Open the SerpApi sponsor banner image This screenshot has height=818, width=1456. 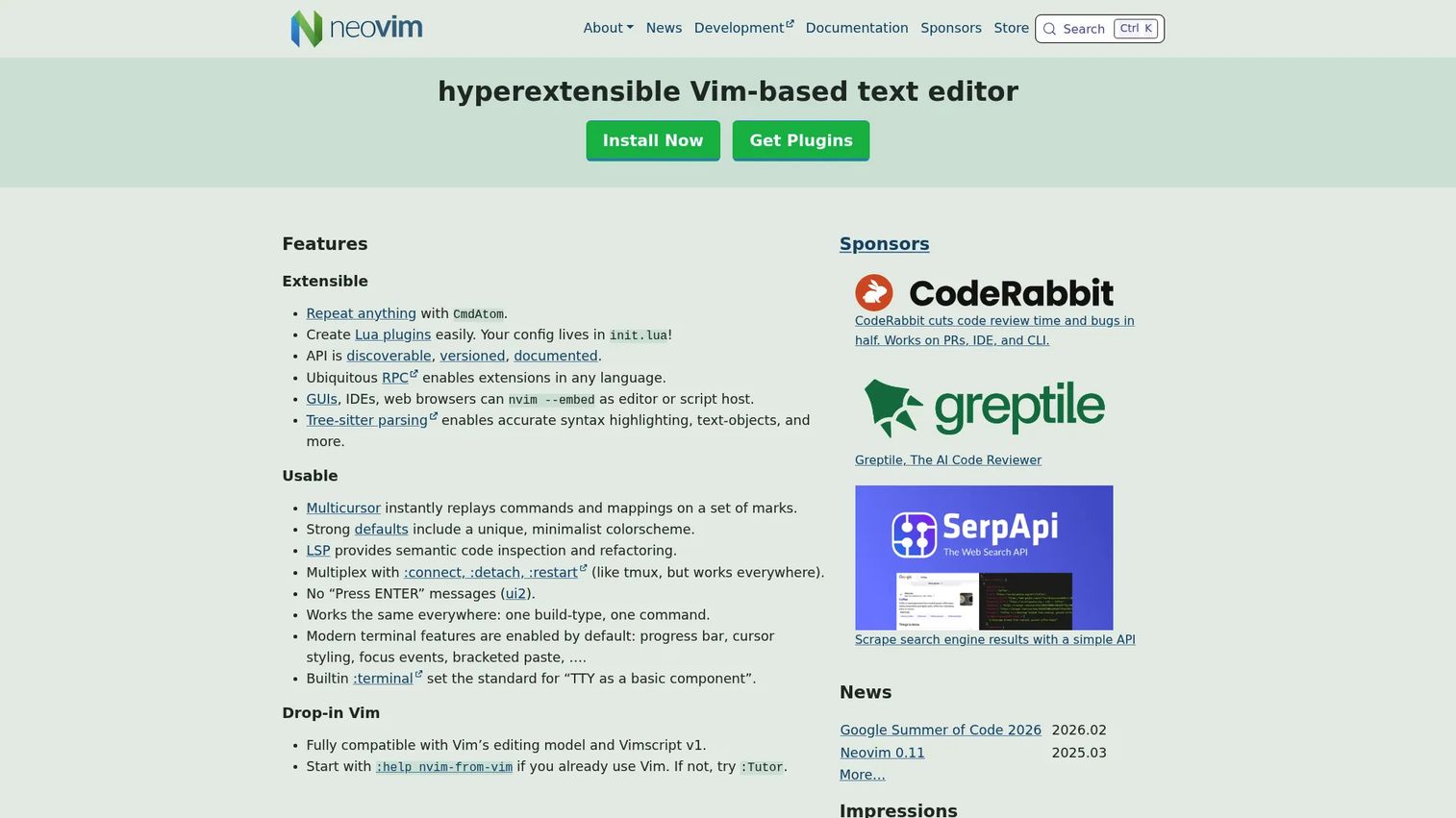pyautogui.click(x=984, y=558)
